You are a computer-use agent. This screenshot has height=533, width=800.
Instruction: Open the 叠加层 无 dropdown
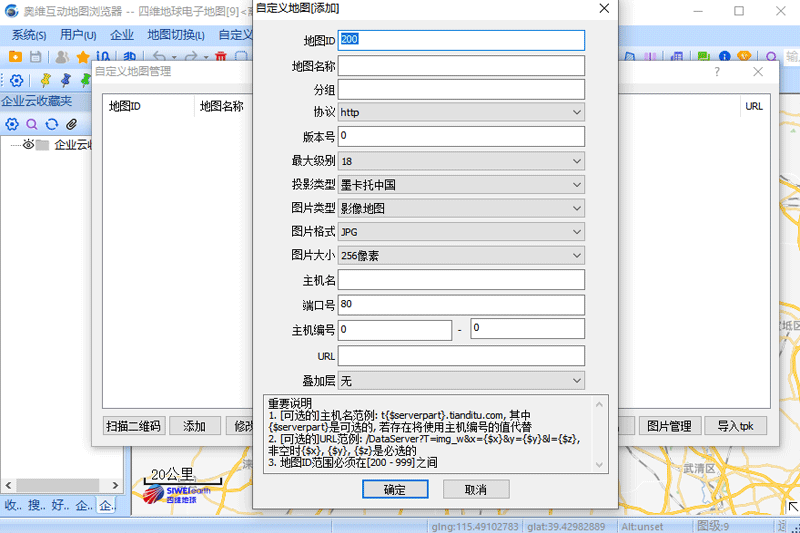pyautogui.click(x=461, y=380)
